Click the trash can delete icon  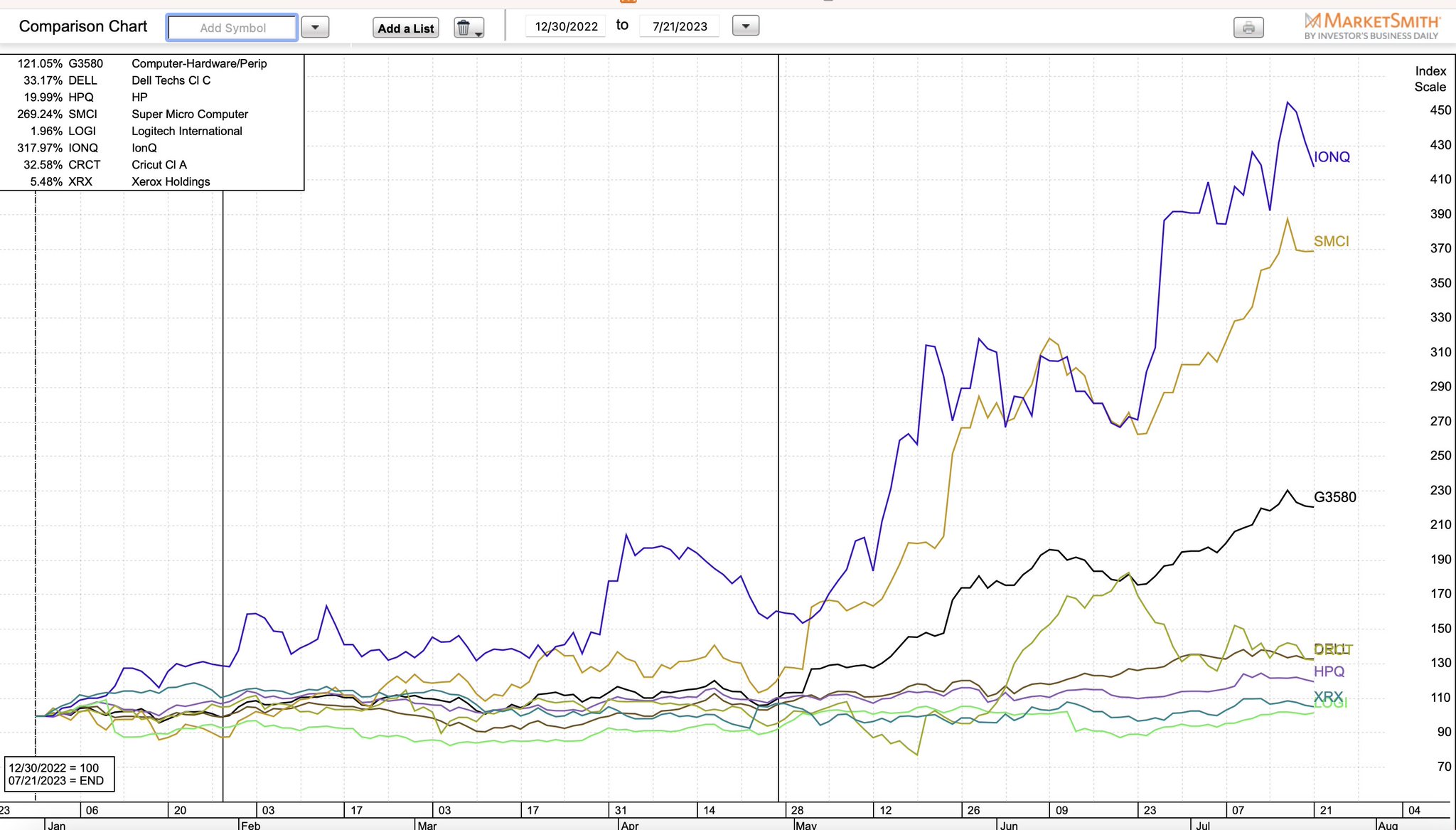[x=464, y=28]
